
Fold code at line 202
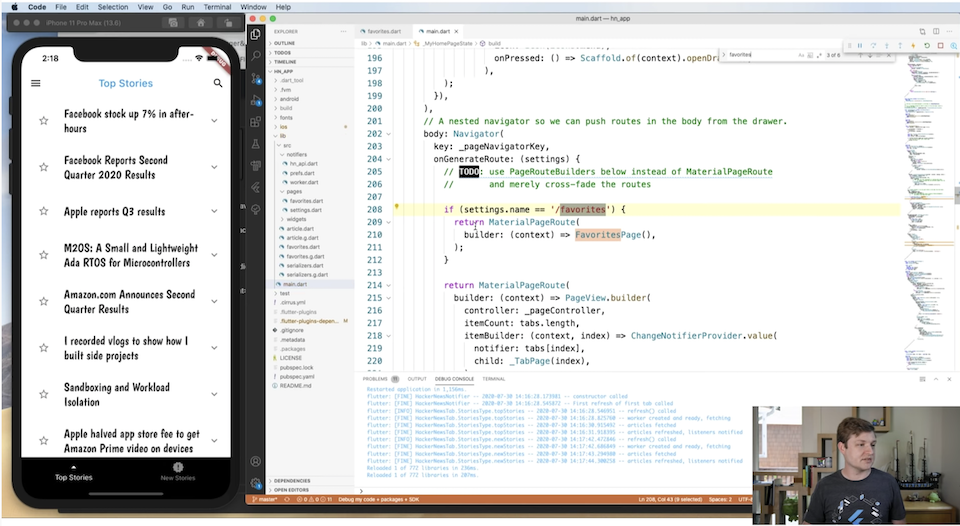point(389,133)
